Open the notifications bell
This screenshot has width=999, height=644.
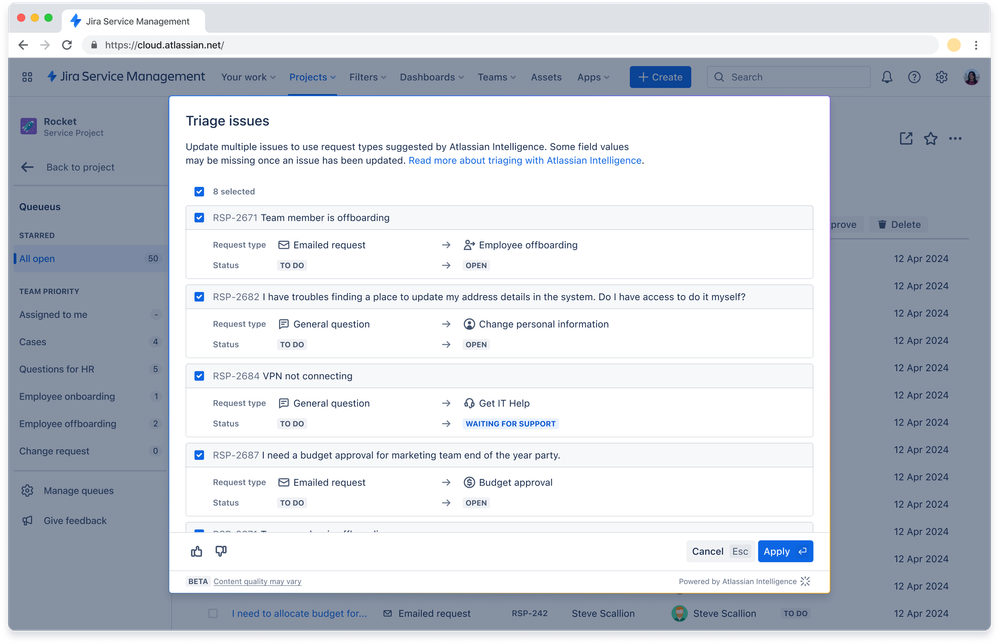click(887, 77)
